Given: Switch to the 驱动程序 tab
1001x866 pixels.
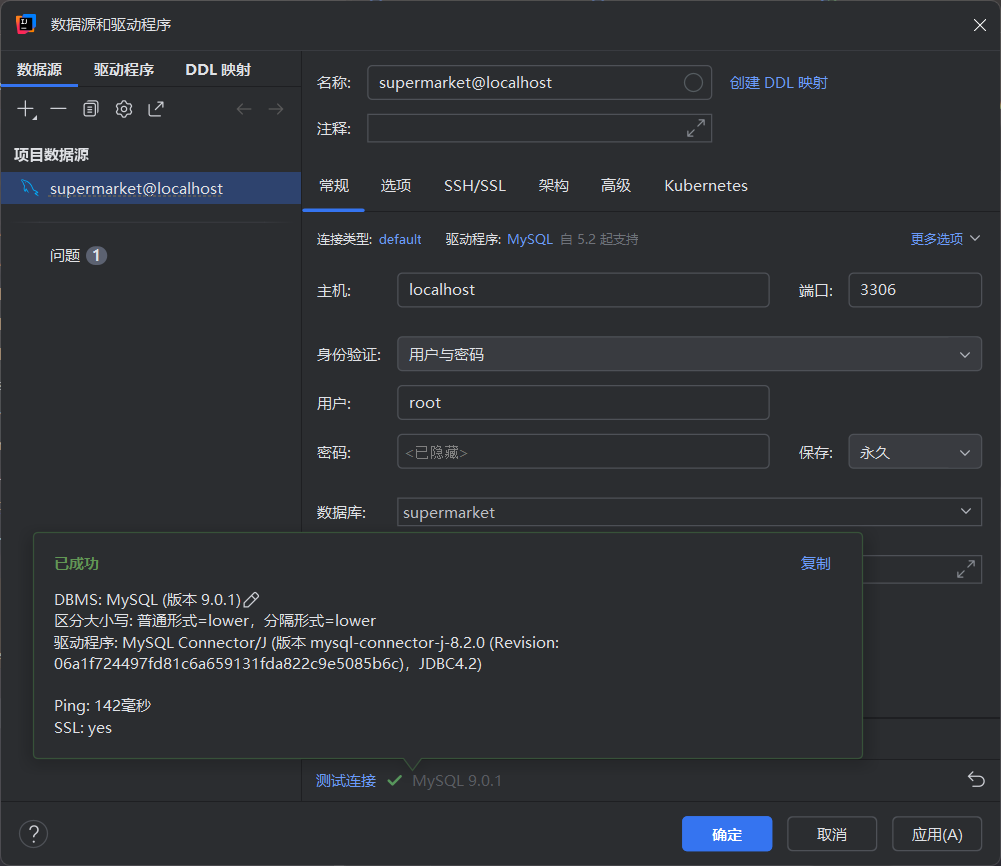Looking at the screenshot, I should click(x=124, y=70).
